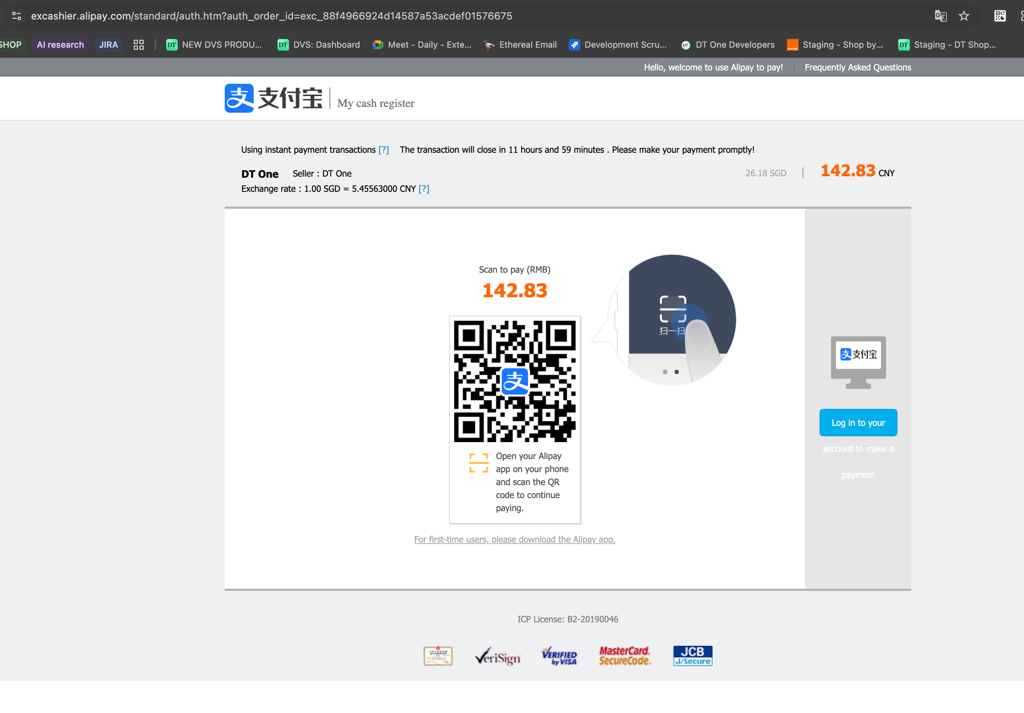This screenshot has width=1024, height=713.
Task: Open the AI research bookmark
Action: point(60,44)
